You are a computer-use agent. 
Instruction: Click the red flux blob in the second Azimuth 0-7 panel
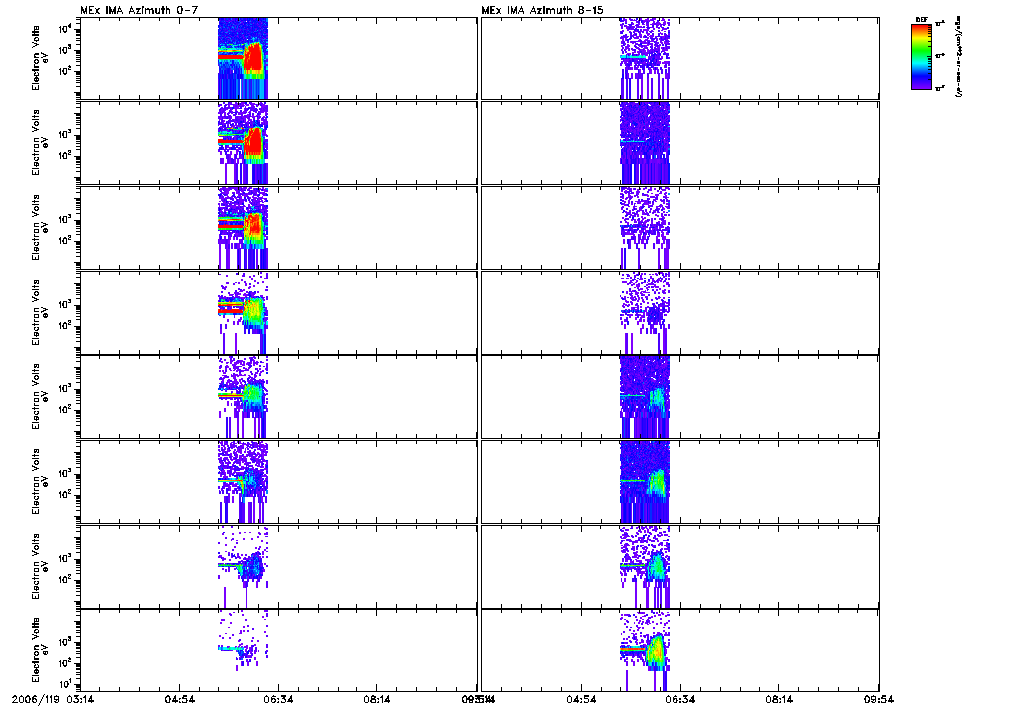[x=253, y=143]
